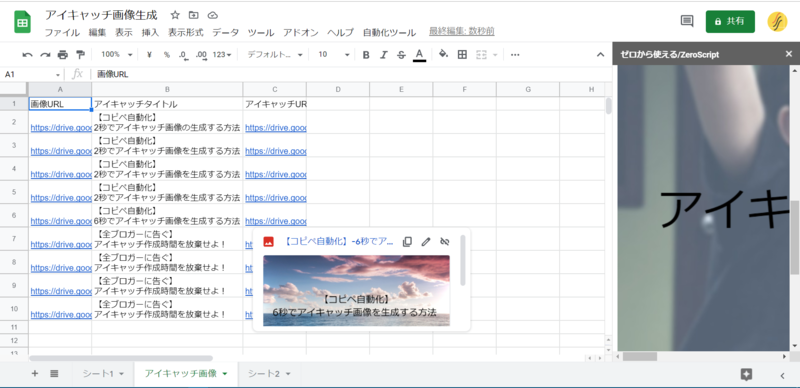Toggle bold formatting
800x388 pixels.
click(x=366, y=55)
